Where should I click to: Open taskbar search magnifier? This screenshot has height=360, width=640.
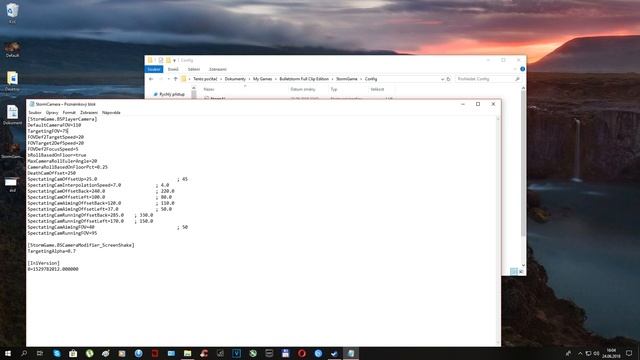24,353
